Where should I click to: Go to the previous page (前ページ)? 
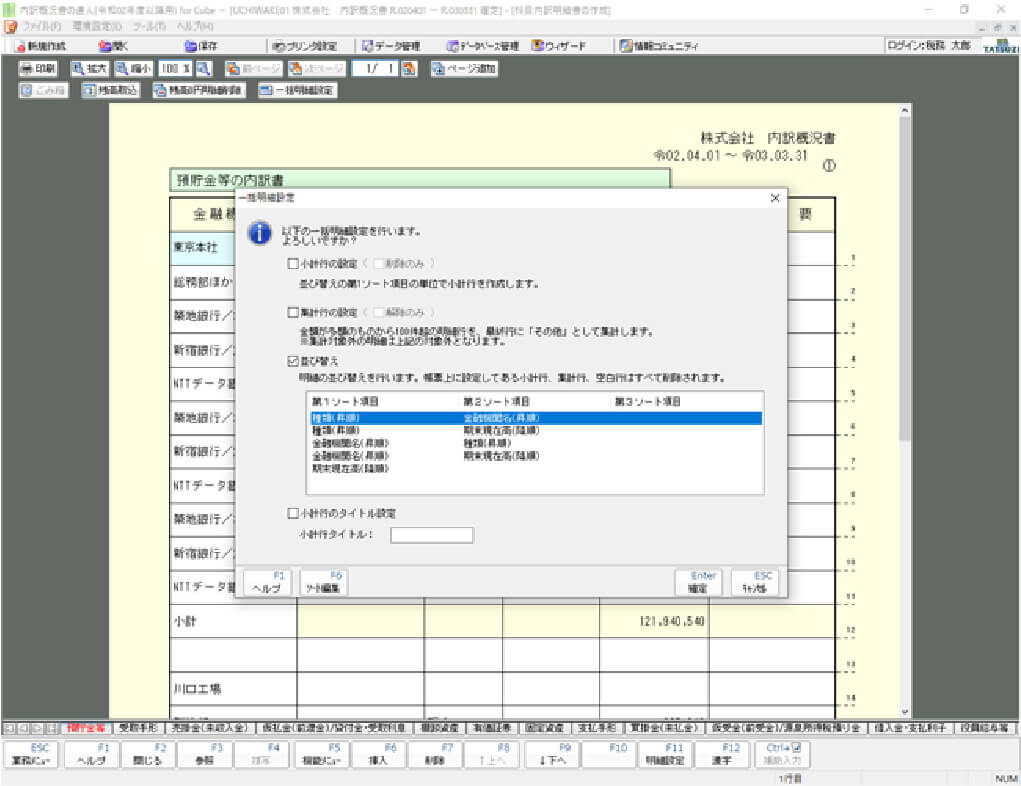(253, 69)
